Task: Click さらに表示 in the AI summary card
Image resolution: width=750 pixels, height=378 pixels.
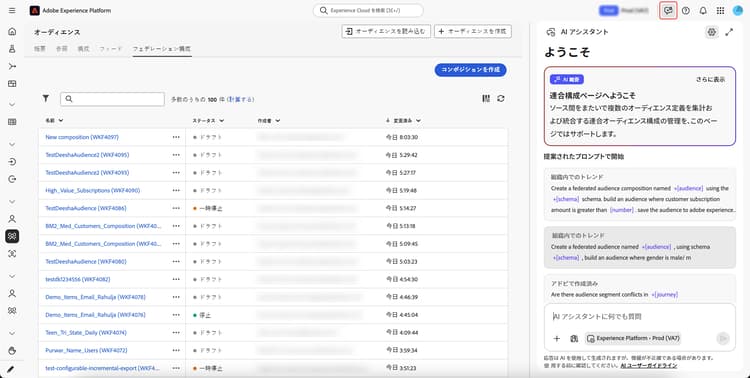Action: click(x=710, y=79)
